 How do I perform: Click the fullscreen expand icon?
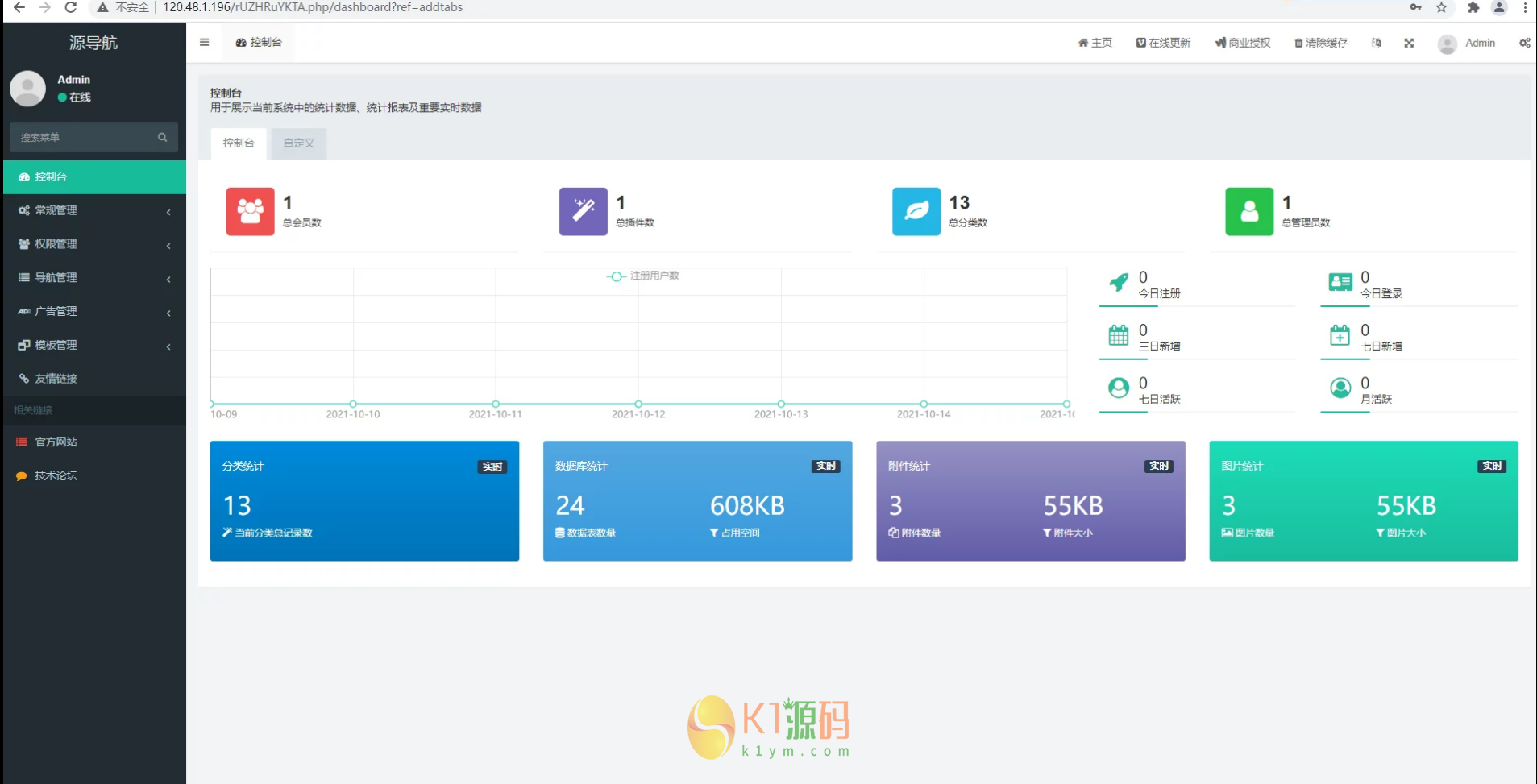[1409, 43]
